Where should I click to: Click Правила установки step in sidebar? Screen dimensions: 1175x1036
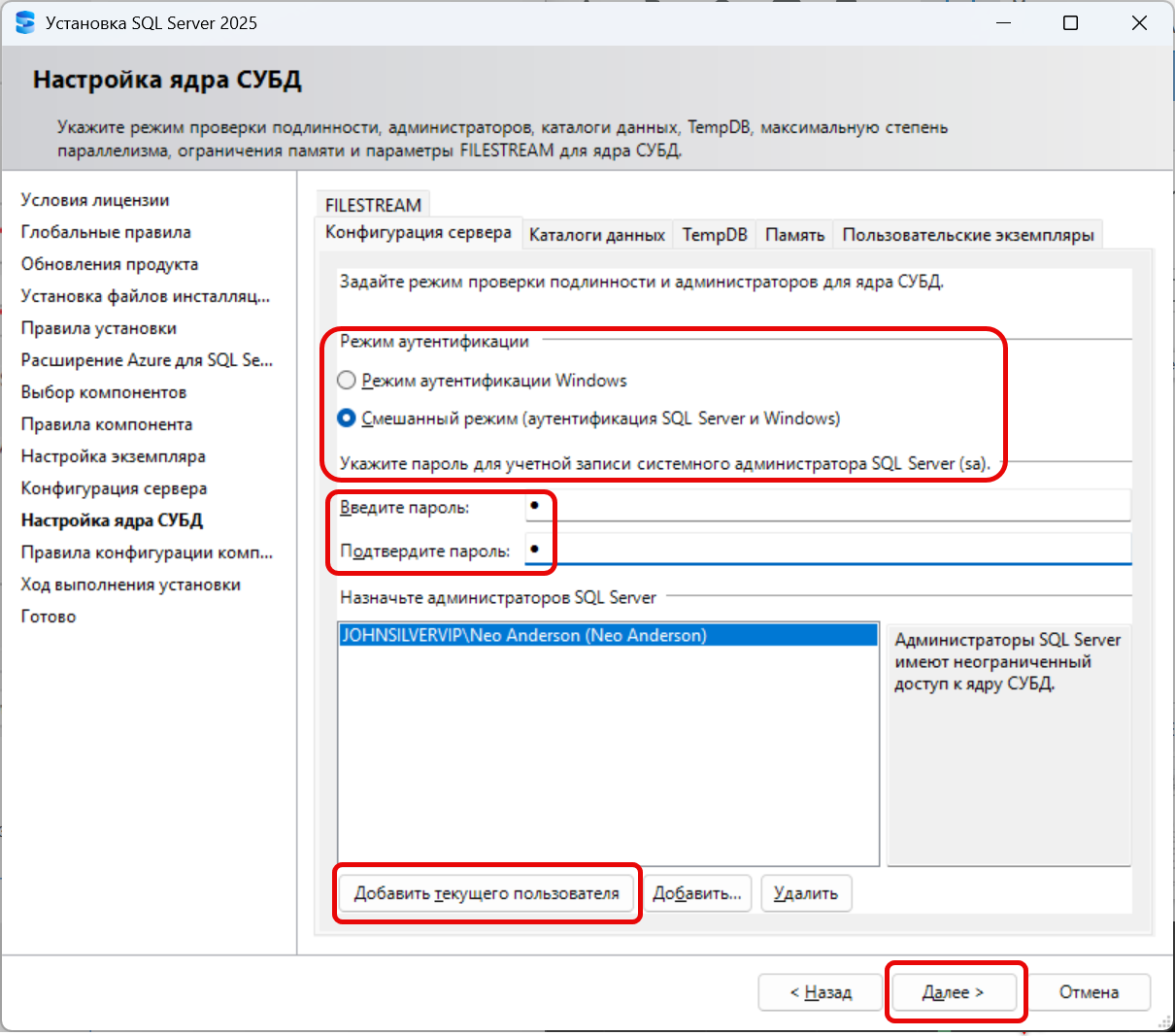click(99, 328)
